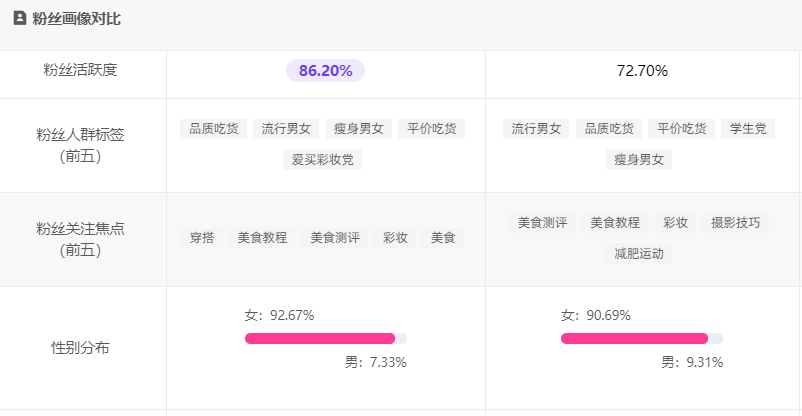Select the 学生党 audience tag
Viewport: 802px width, 416px height.
click(748, 129)
